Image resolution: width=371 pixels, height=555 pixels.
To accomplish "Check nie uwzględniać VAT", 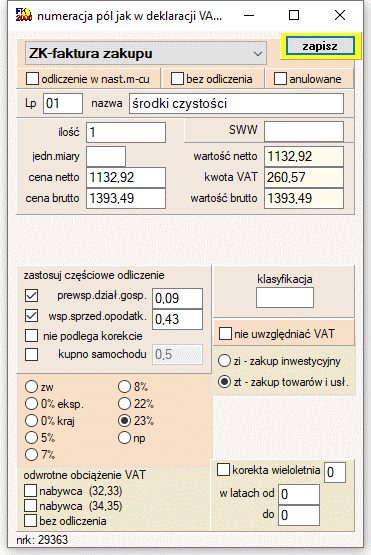I will (225, 333).
